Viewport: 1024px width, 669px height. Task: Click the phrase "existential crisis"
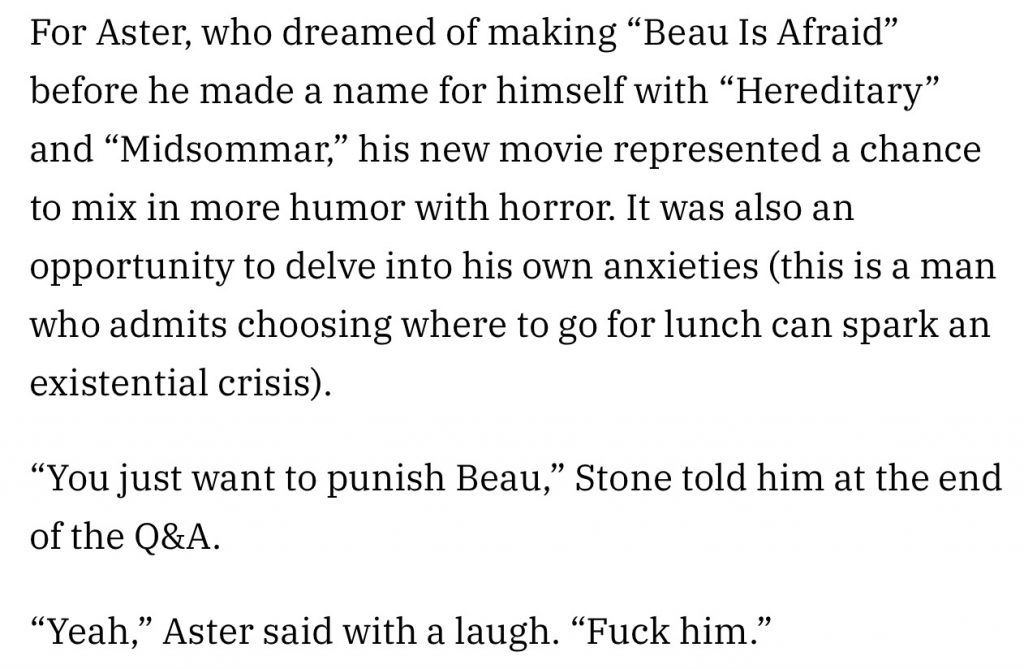click(x=168, y=383)
